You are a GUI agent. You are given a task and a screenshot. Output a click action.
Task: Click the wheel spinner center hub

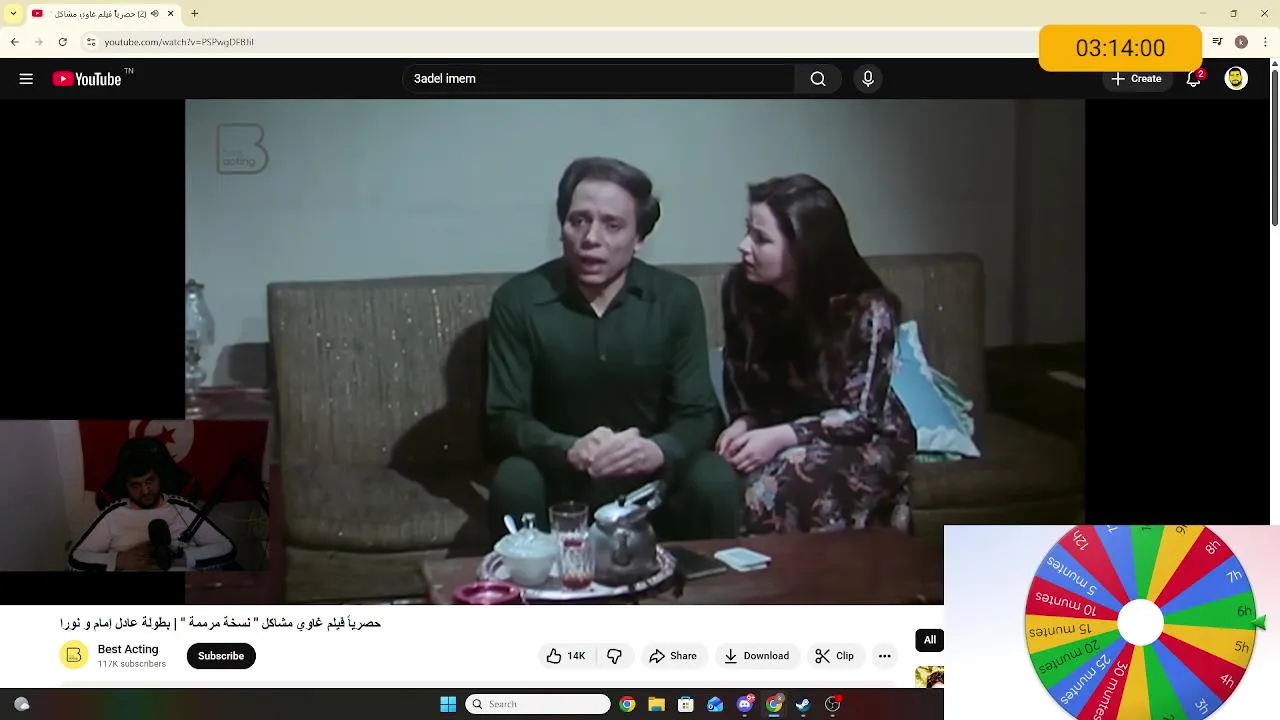click(x=1140, y=623)
